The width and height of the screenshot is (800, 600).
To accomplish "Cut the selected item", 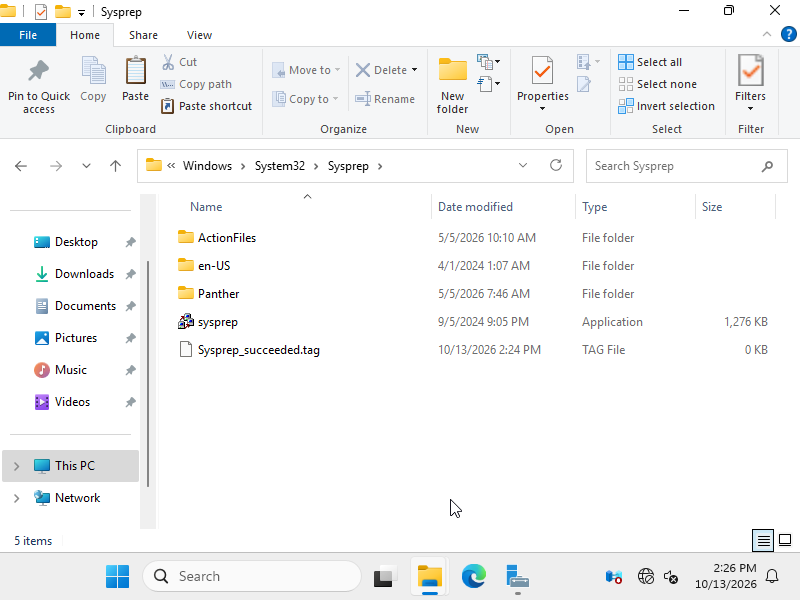I will [x=180, y=62].
